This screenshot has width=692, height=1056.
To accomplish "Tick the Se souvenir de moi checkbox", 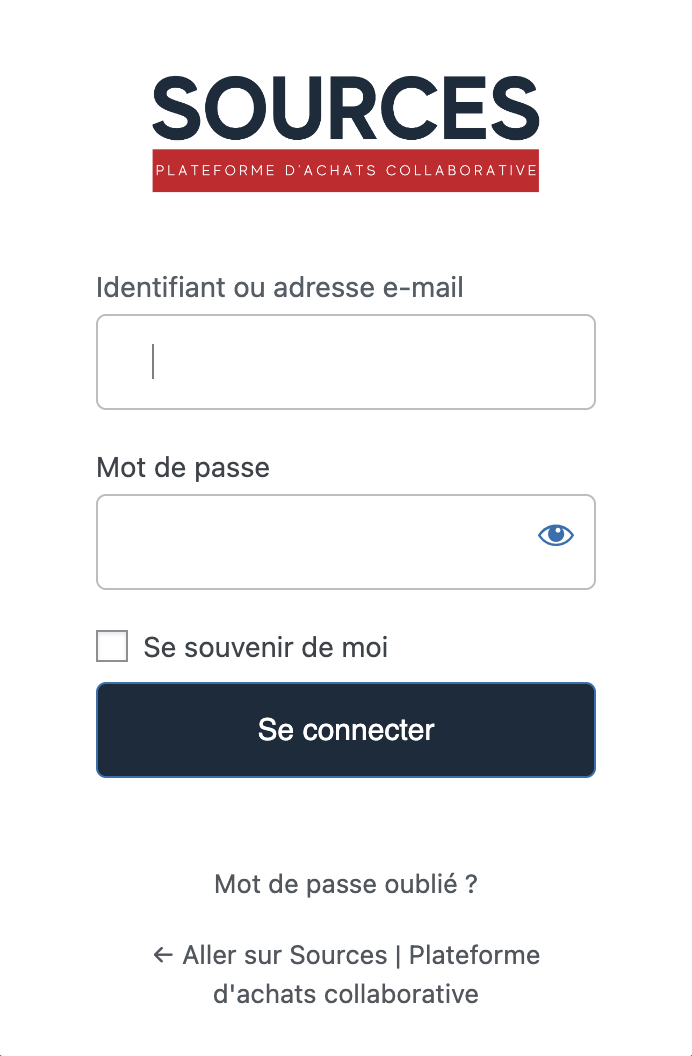I will [x=112, y=647].
